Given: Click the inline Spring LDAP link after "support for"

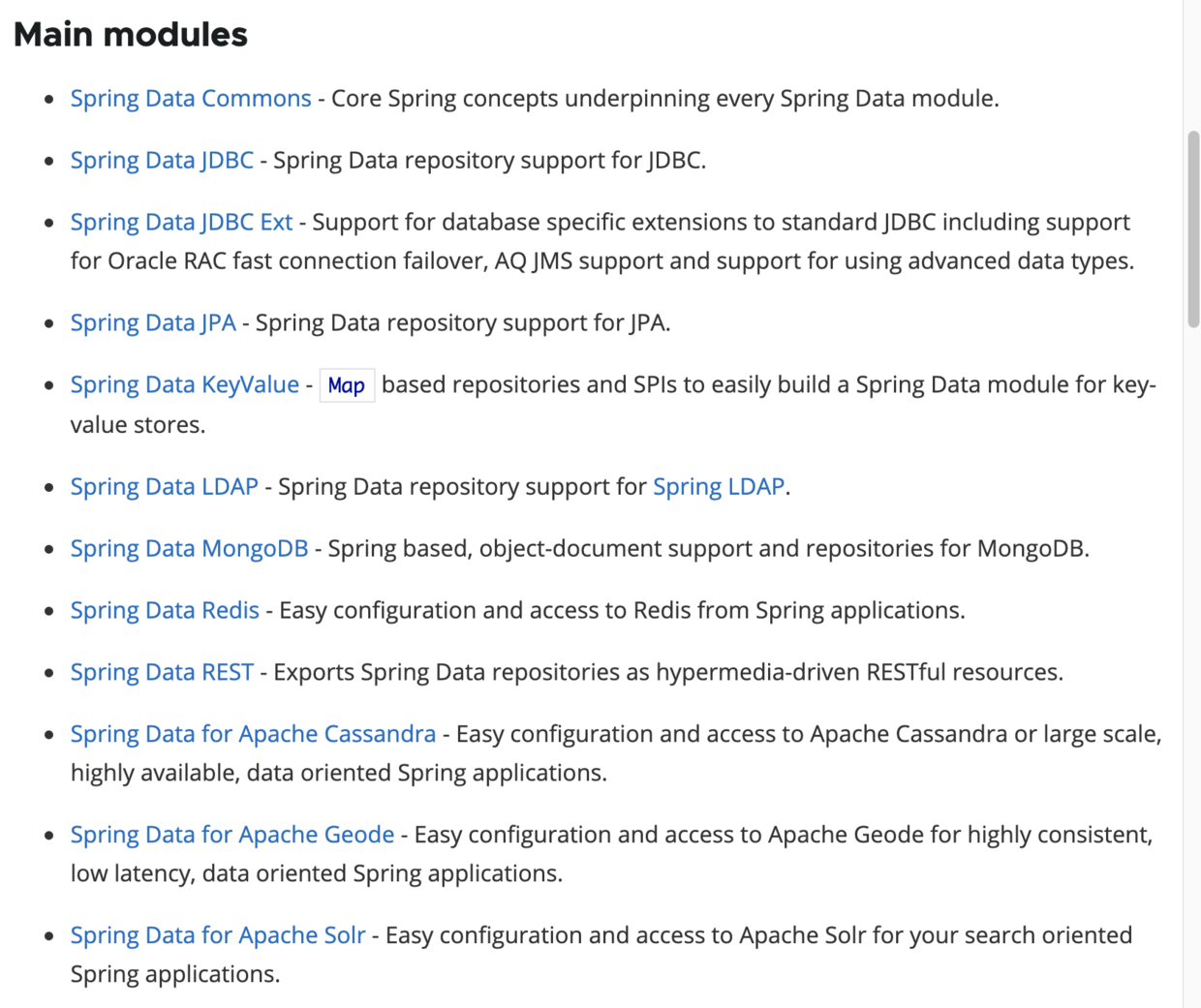Looking at the screenshot, I should pos(718,487).
